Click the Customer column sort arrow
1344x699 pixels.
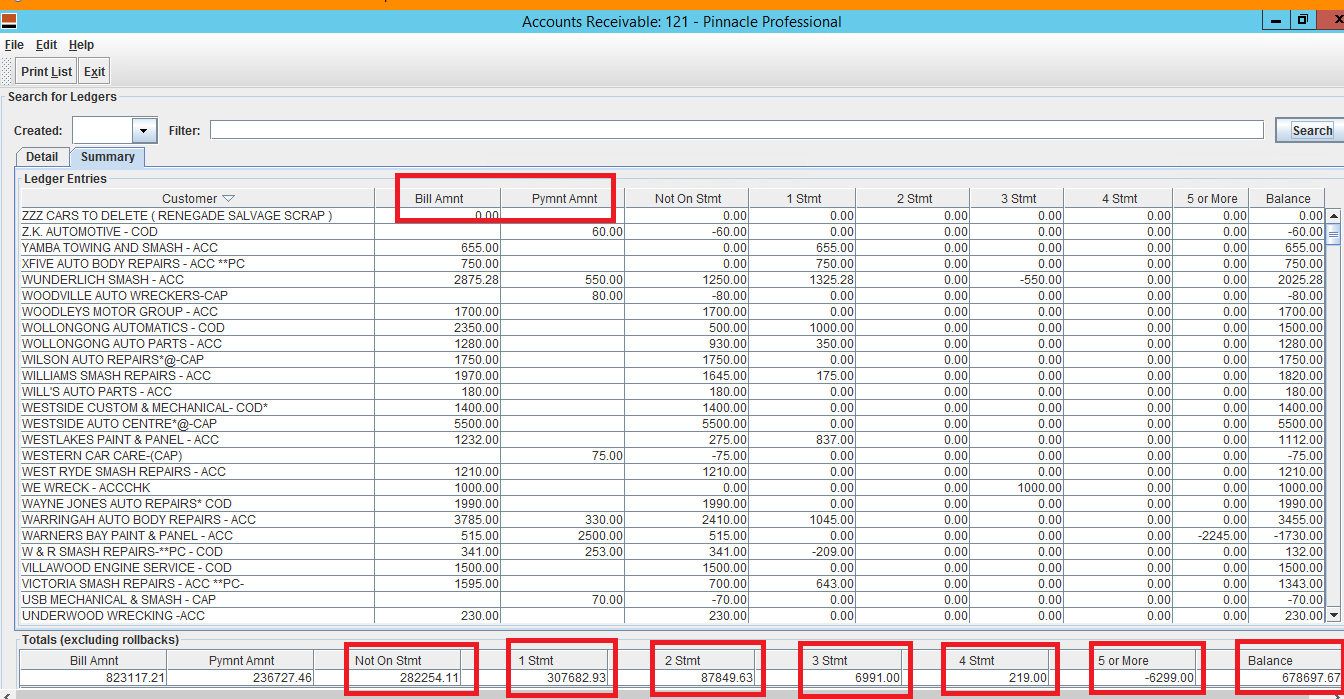coord(228,199)
